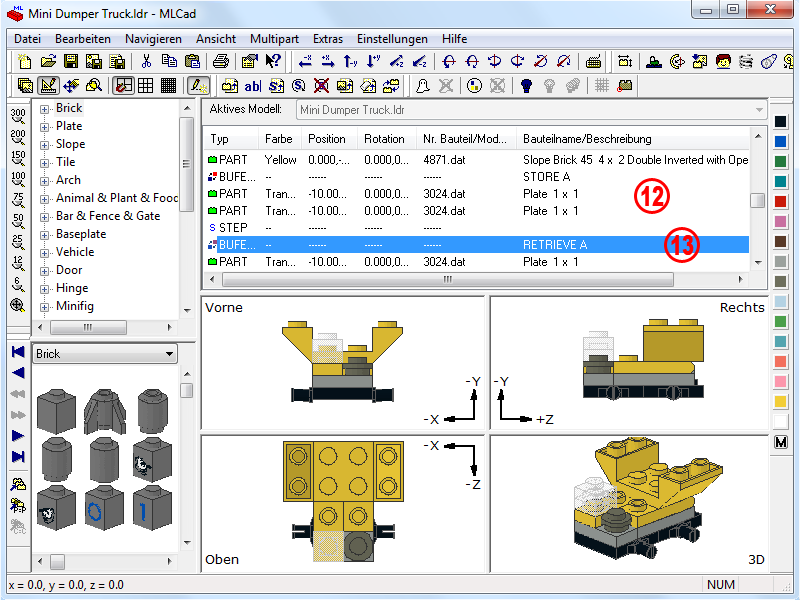
Task: Open the Multipart menu
Action: click(274, 39)
